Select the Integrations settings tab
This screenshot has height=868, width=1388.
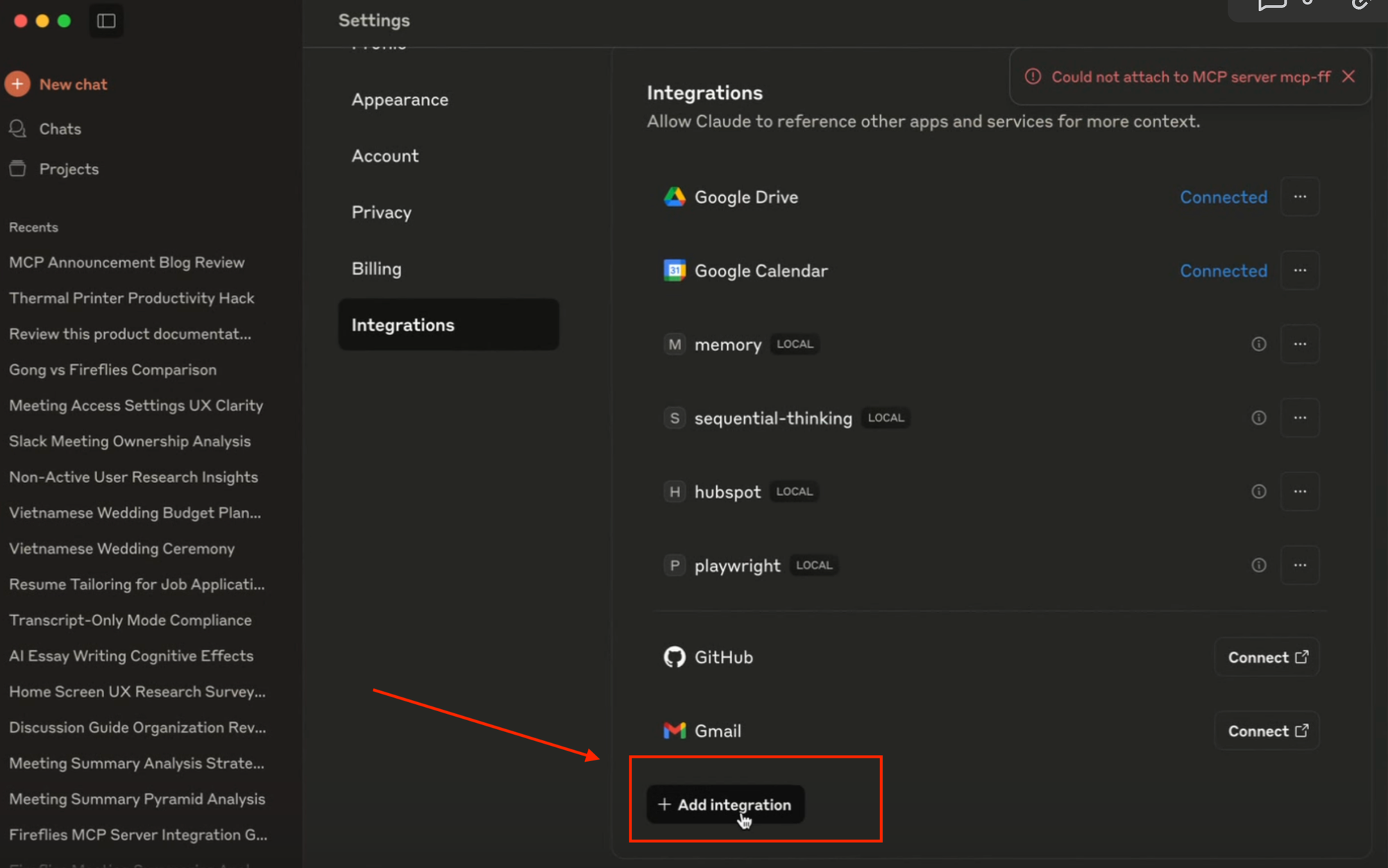coord(448,325)
